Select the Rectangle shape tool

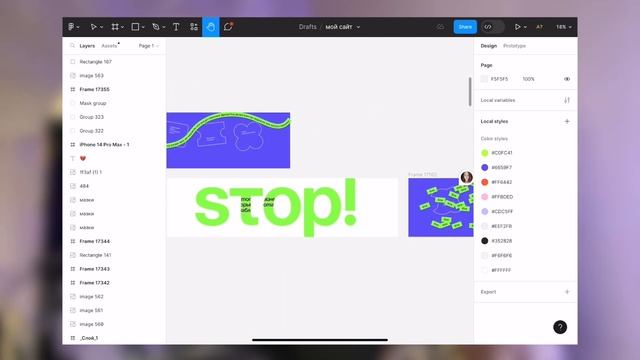click(135, 27)
